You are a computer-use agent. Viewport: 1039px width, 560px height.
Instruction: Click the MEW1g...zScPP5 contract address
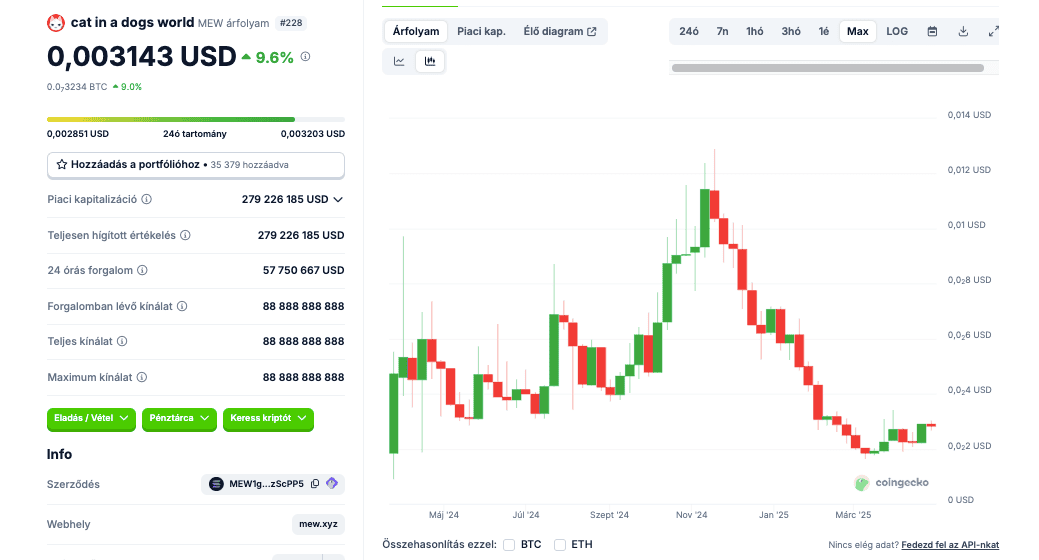[x=266, y=484]
